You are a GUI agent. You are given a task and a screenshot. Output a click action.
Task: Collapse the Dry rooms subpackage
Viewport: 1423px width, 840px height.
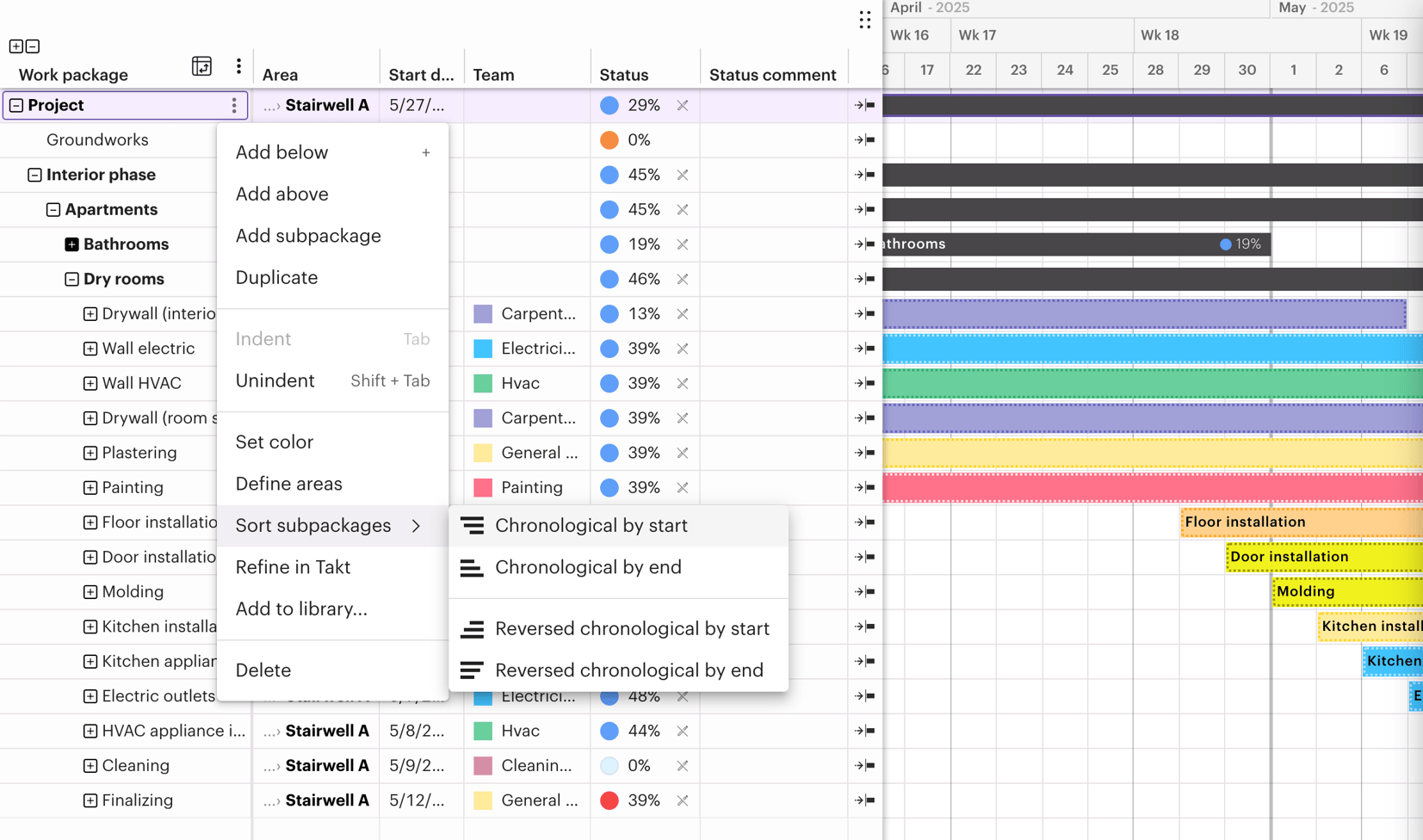pos(71,279)
